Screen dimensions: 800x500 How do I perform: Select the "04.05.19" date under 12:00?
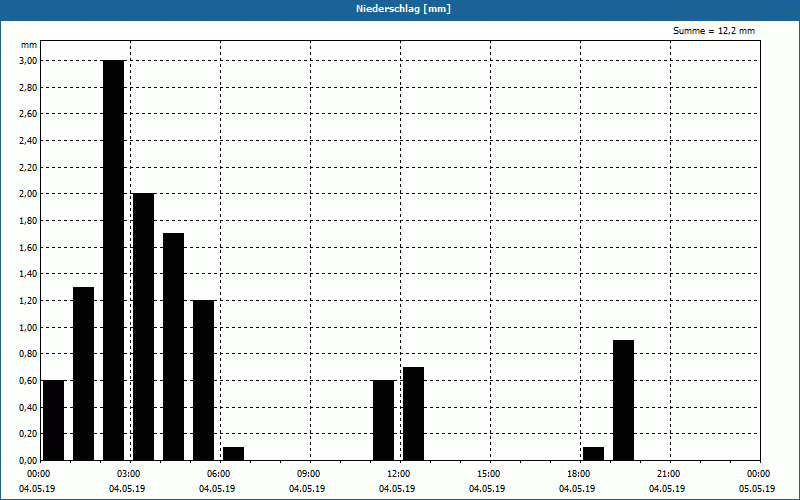coord(397,488)
